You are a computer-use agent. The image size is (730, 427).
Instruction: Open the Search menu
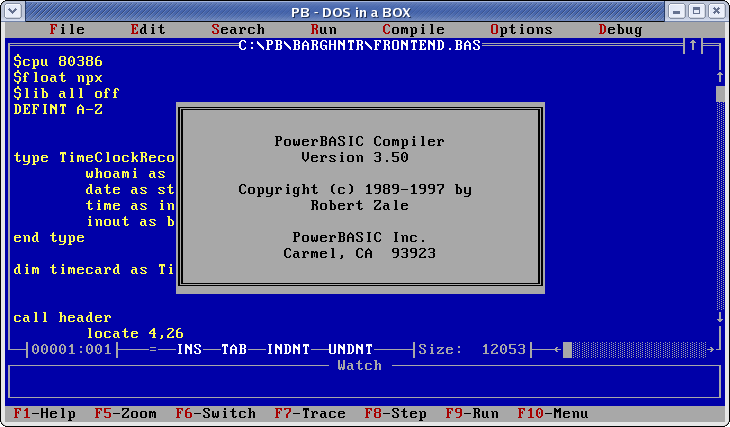238,29
